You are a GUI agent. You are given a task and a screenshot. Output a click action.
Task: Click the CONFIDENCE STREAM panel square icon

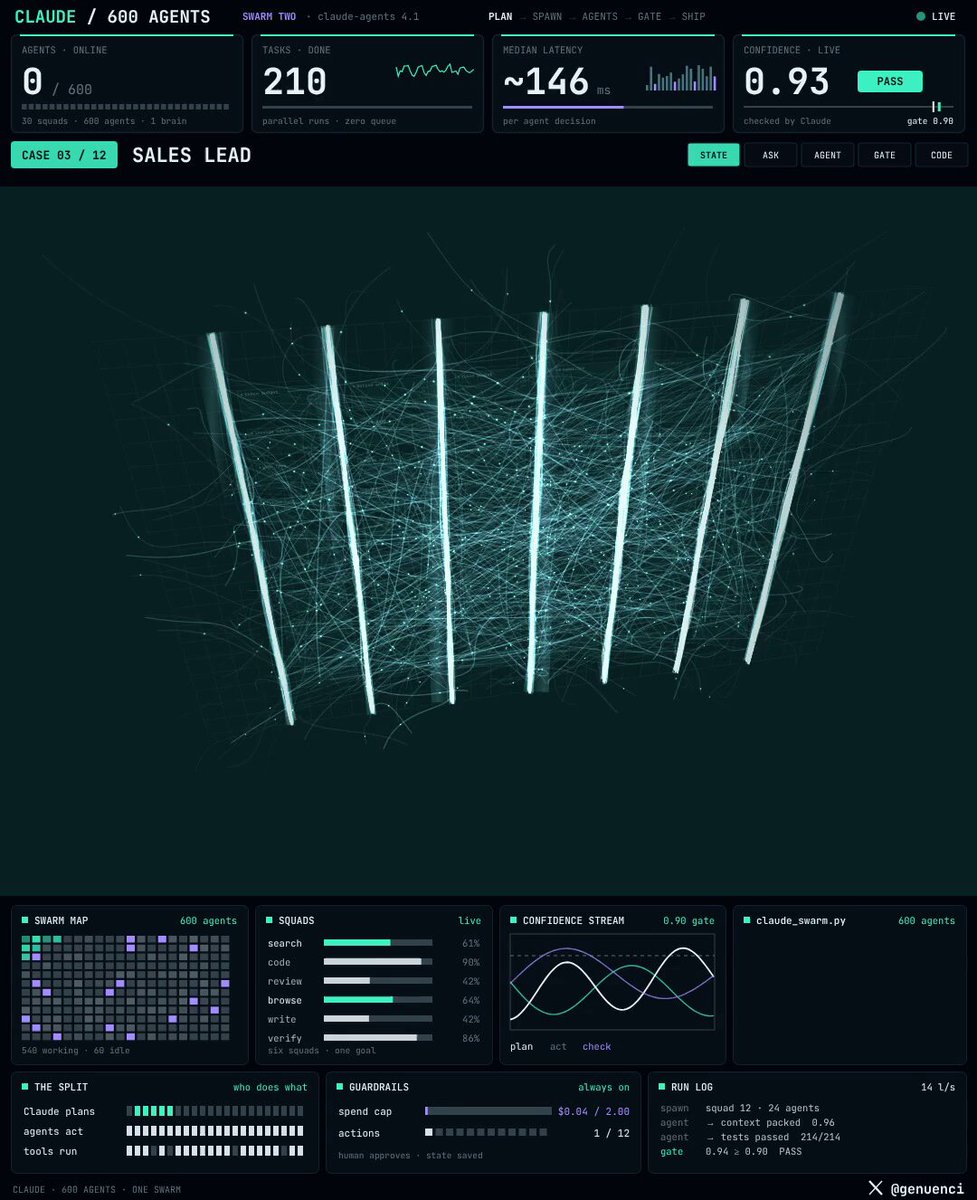click(514, 920)
